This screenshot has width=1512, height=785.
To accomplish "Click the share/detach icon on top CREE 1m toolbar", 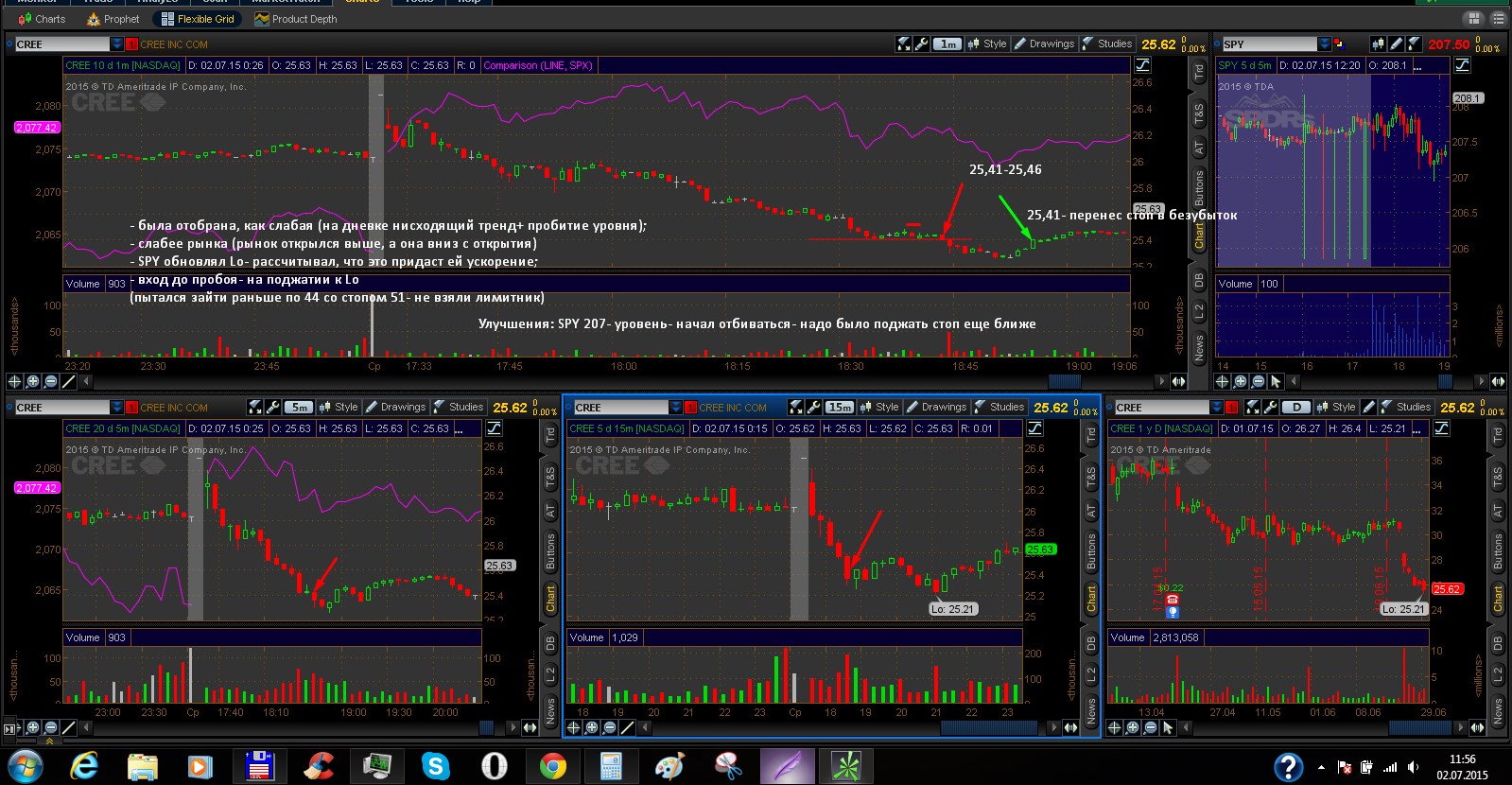I will tap(903, 44).
